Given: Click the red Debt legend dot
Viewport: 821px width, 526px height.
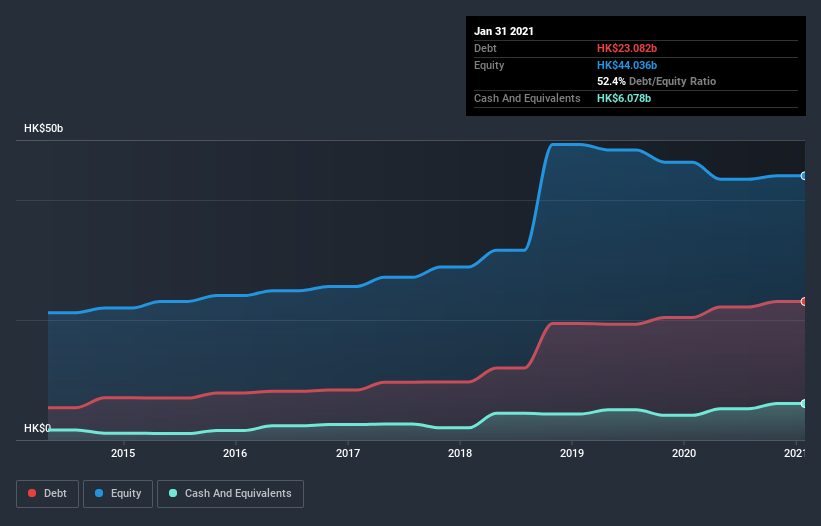Looking at the screenshot, I should (32, 493).
